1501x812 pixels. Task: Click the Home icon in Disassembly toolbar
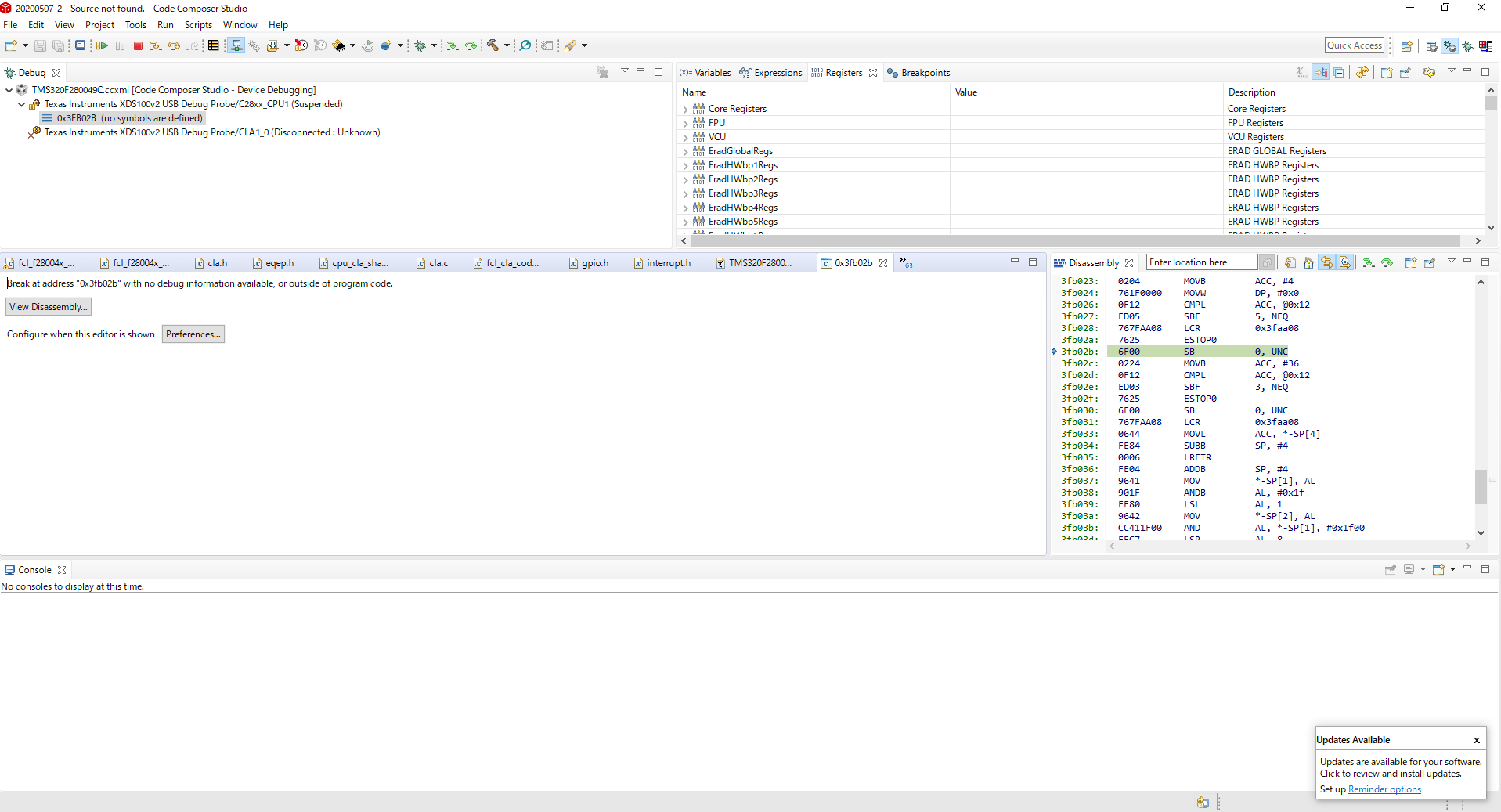pos(1308,263)
